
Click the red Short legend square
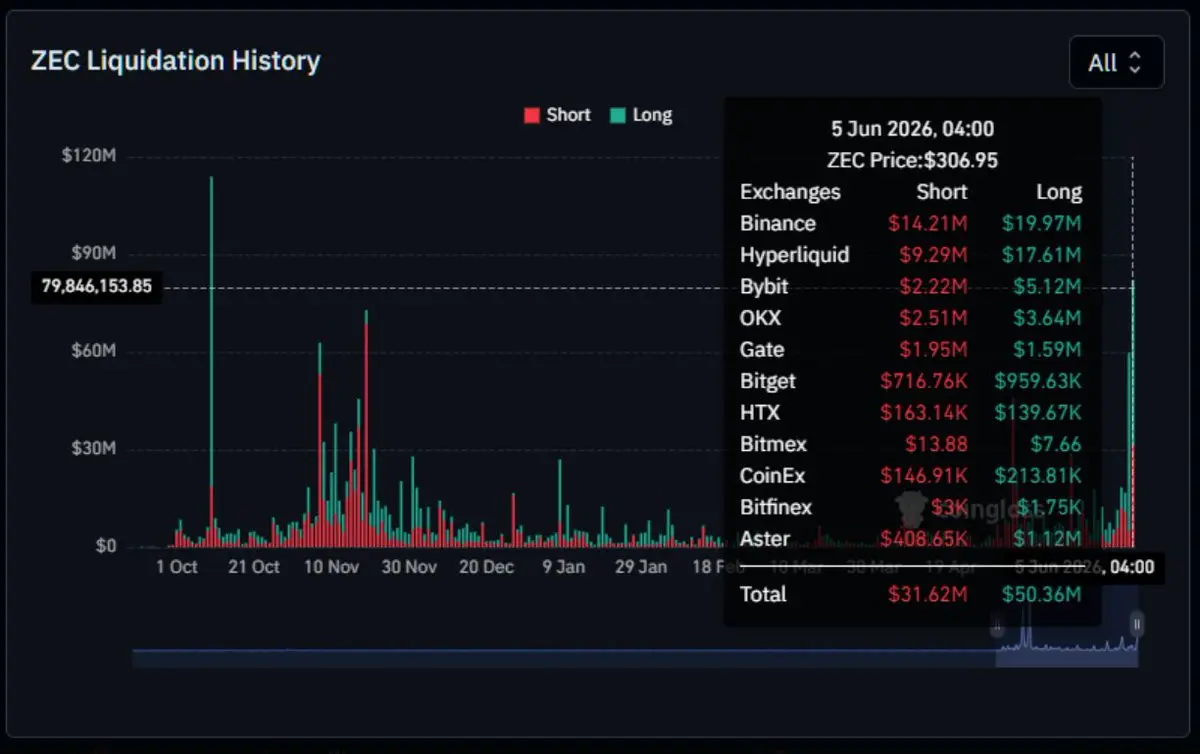532,115
